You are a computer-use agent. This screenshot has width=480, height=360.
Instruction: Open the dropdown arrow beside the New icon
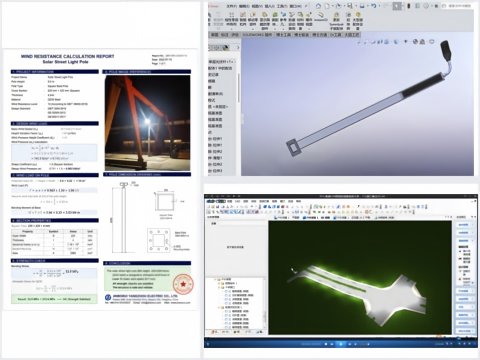click(332, 6)
